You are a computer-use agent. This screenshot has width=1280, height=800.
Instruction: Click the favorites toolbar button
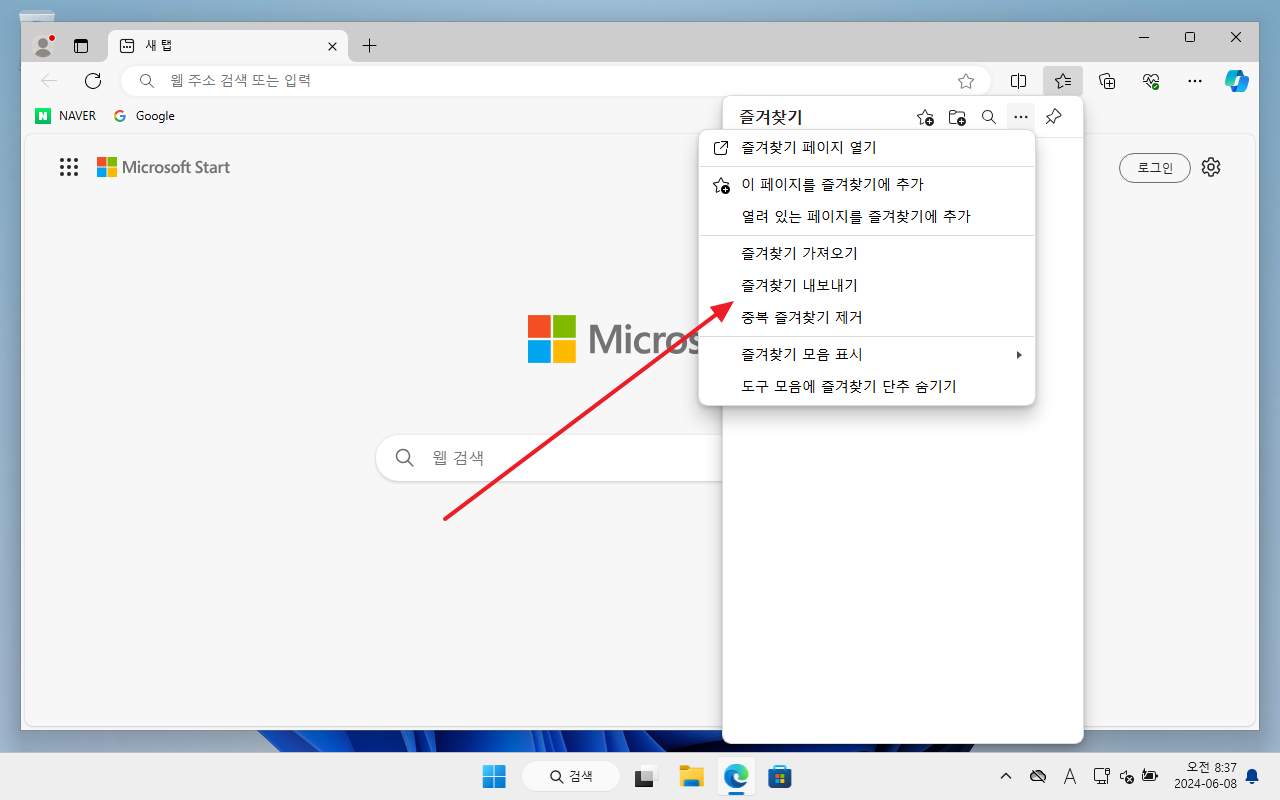pos(1062,81)
